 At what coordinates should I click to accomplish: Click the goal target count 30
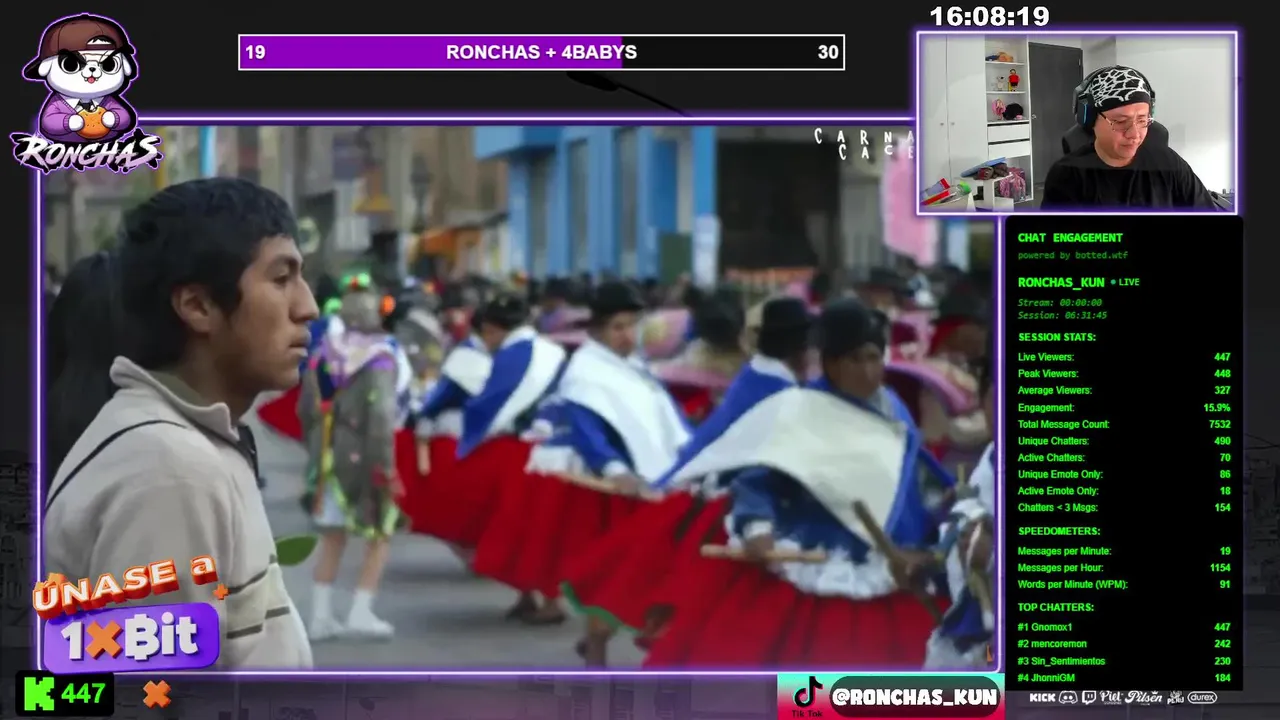pos(828,52)
